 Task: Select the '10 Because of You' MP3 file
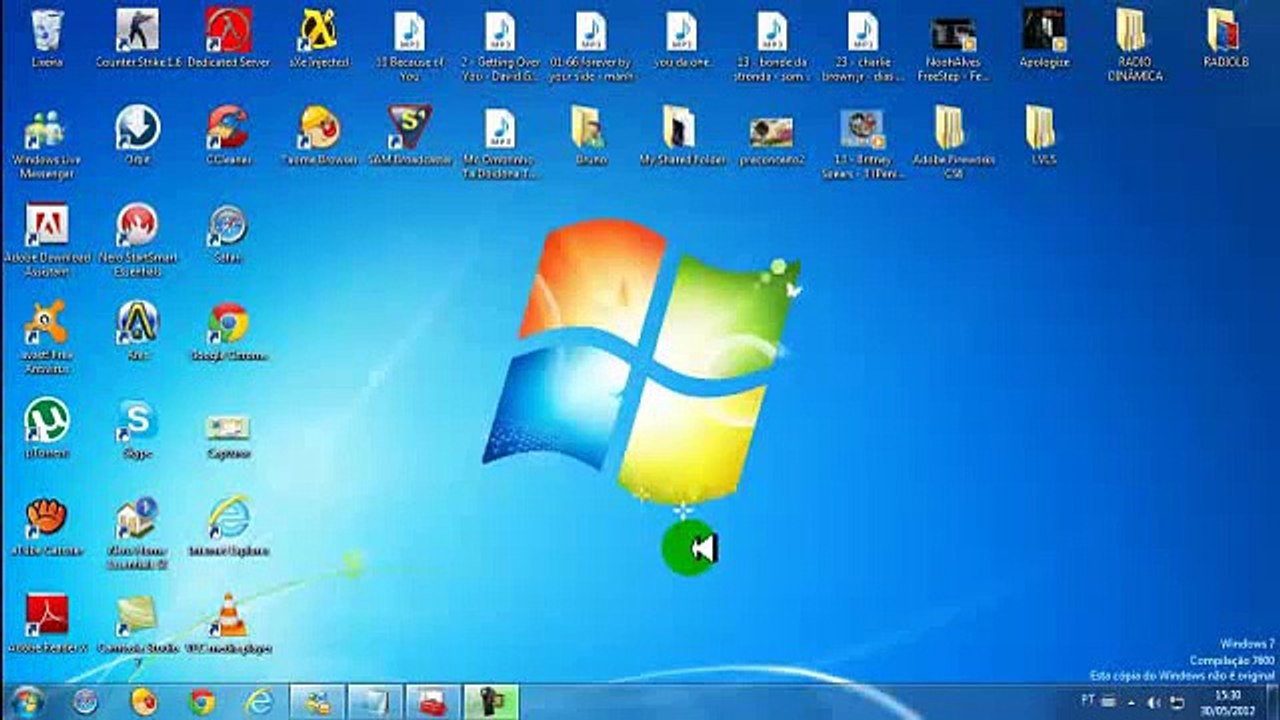point(409,46)
